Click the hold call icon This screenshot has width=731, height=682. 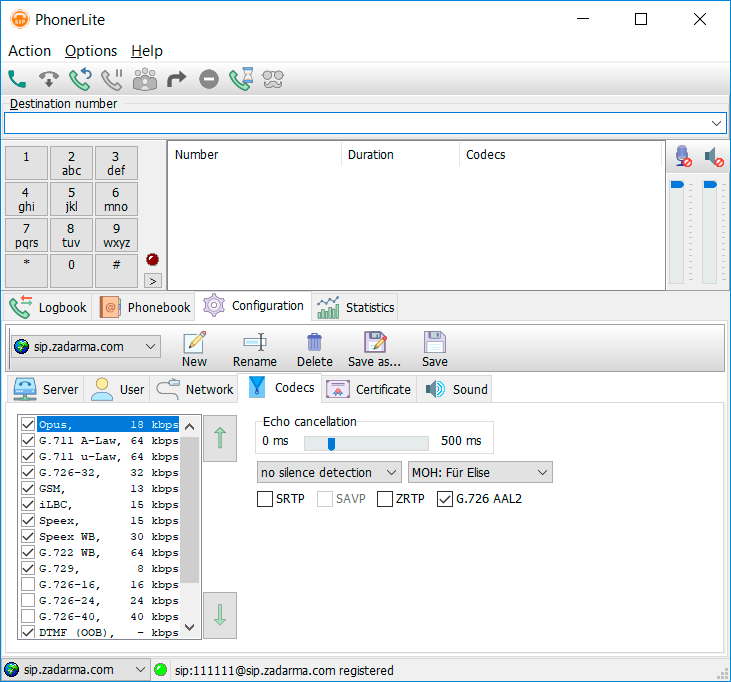(x=112, y=79)
